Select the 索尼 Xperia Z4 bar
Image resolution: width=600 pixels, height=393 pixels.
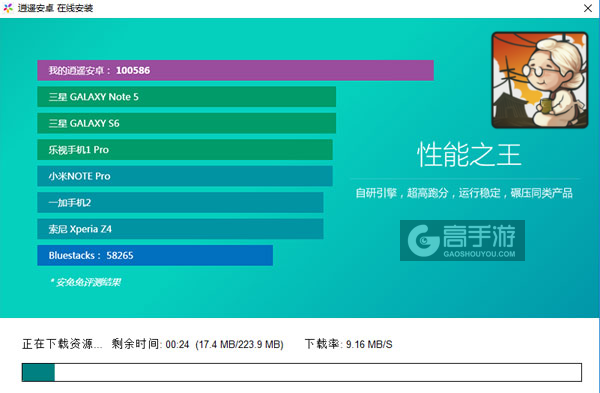coord(180,229)
